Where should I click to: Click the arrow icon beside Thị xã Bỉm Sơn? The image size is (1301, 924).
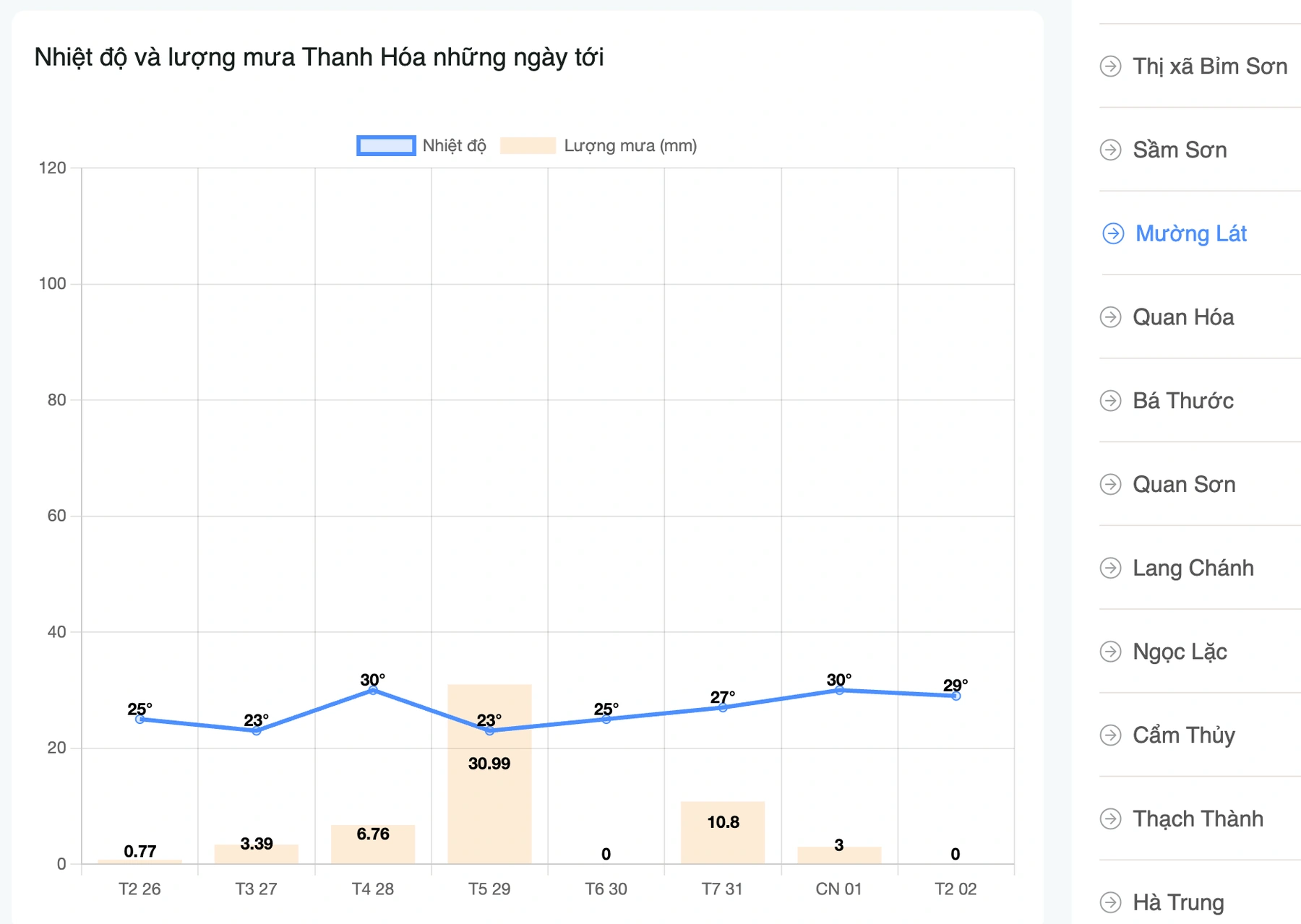[1110, 66]
